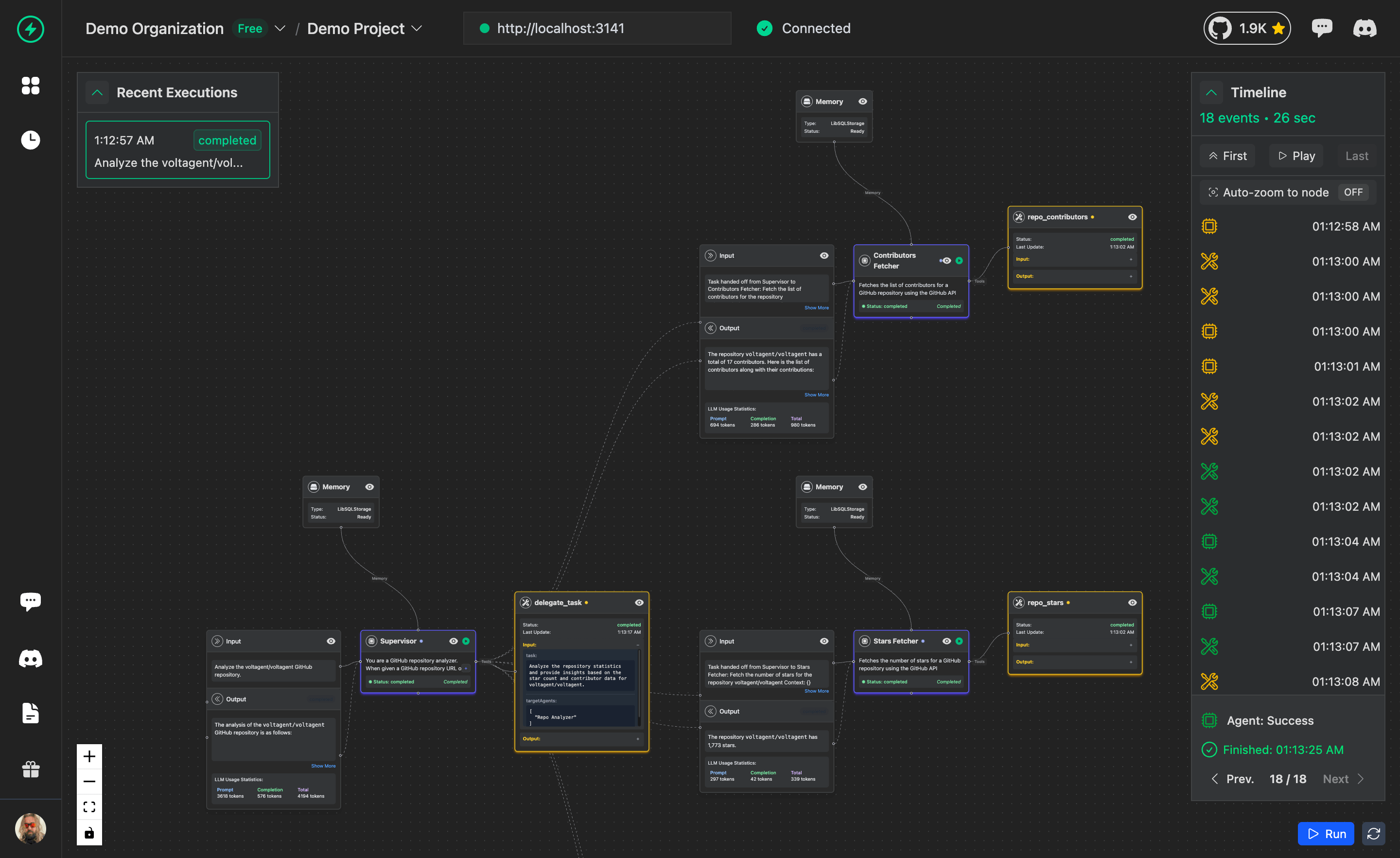The width and height of the screenshot is (1400, 858).
Task: Select the 01:13:04 AM agent timeline event
Action: (x=1290, y=541)
